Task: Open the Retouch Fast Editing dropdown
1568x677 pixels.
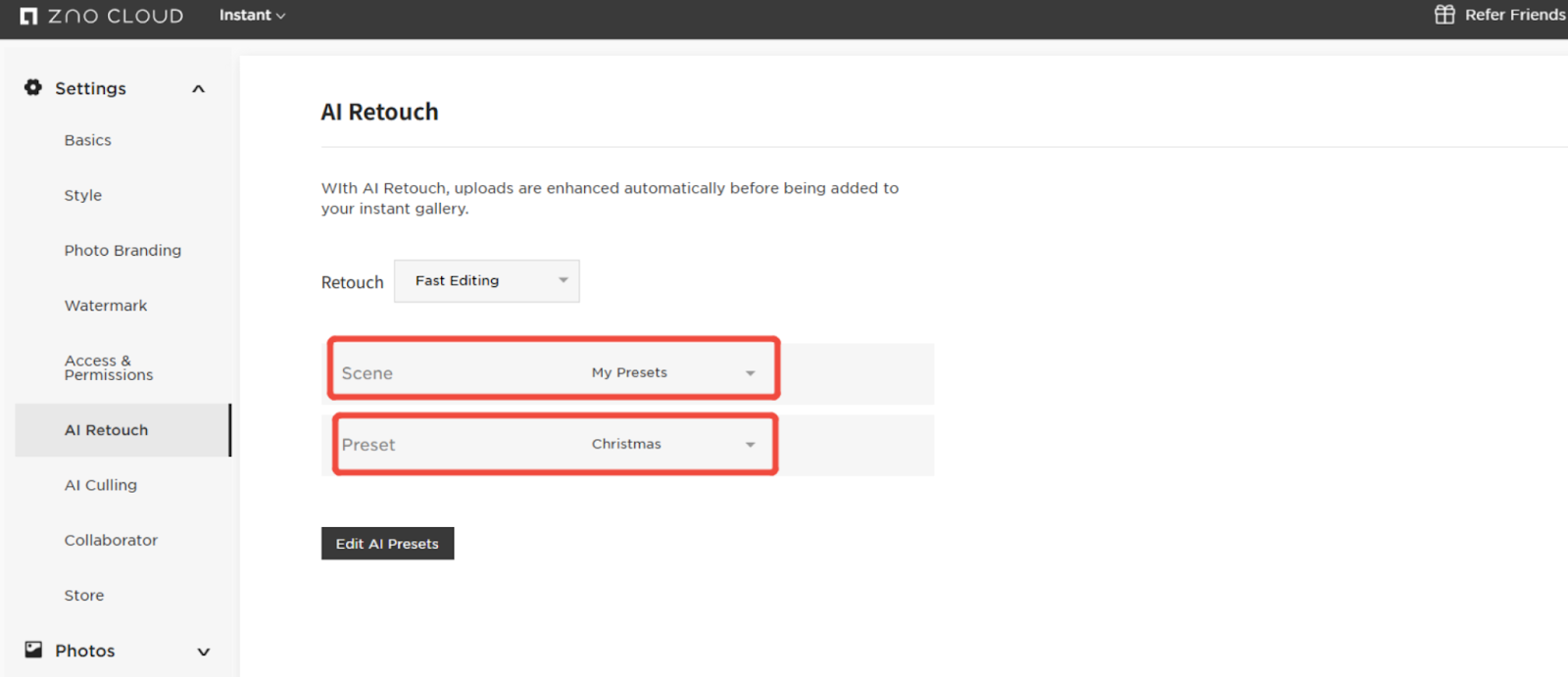Action: coord(486,281)
